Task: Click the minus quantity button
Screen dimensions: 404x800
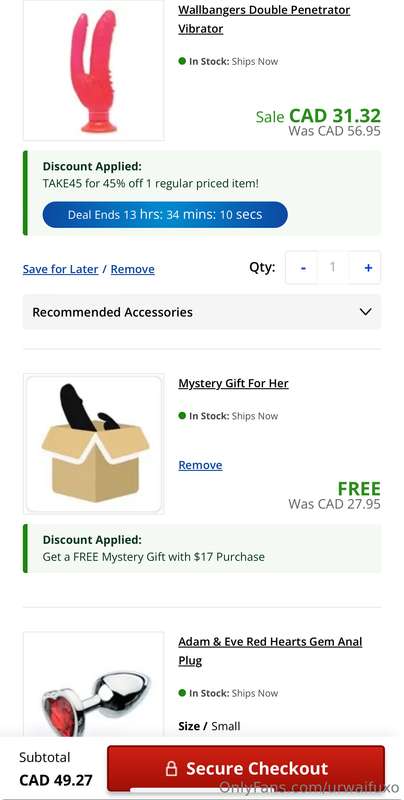Action: point(303,267)
